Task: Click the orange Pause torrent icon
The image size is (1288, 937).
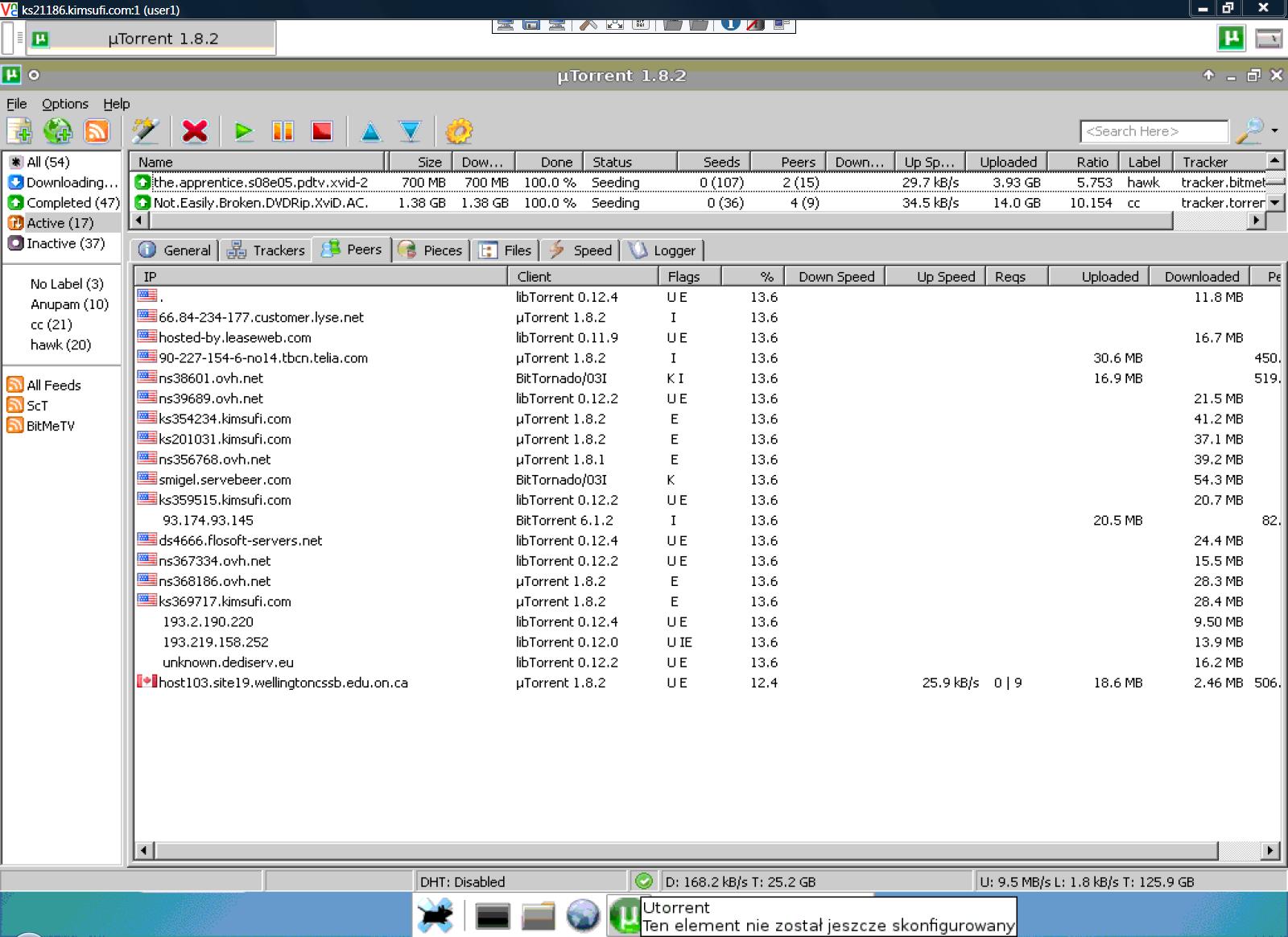Action: coord(283,130)
